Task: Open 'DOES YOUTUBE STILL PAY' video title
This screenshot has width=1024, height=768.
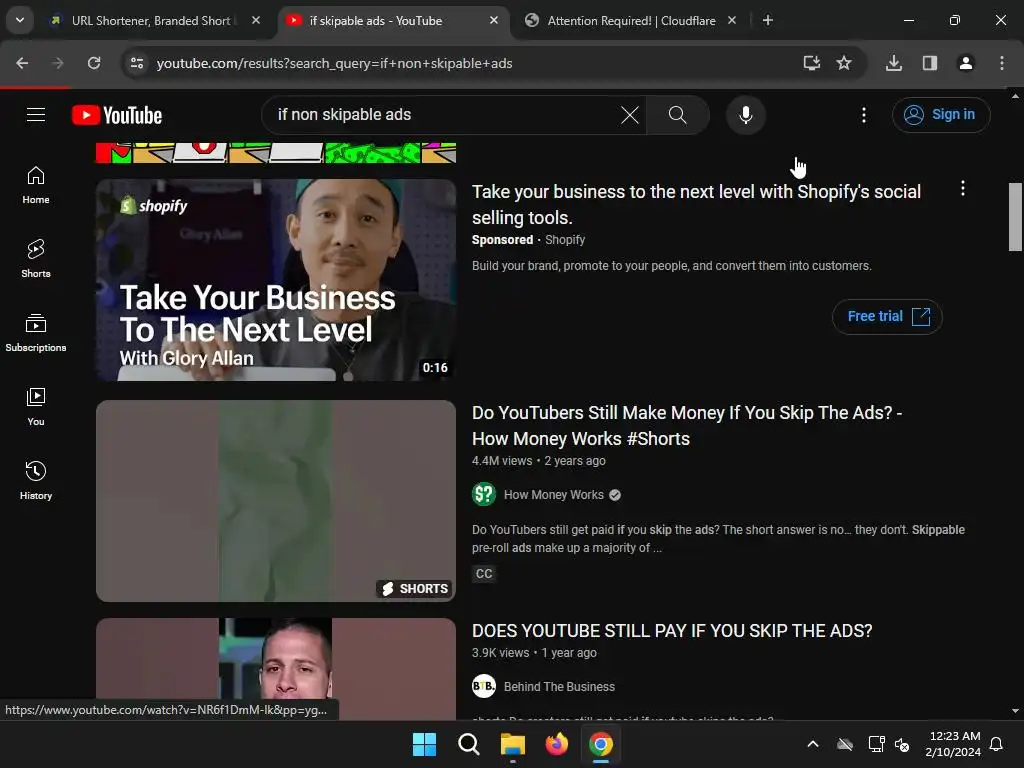Action: click(x=672, y=631)
